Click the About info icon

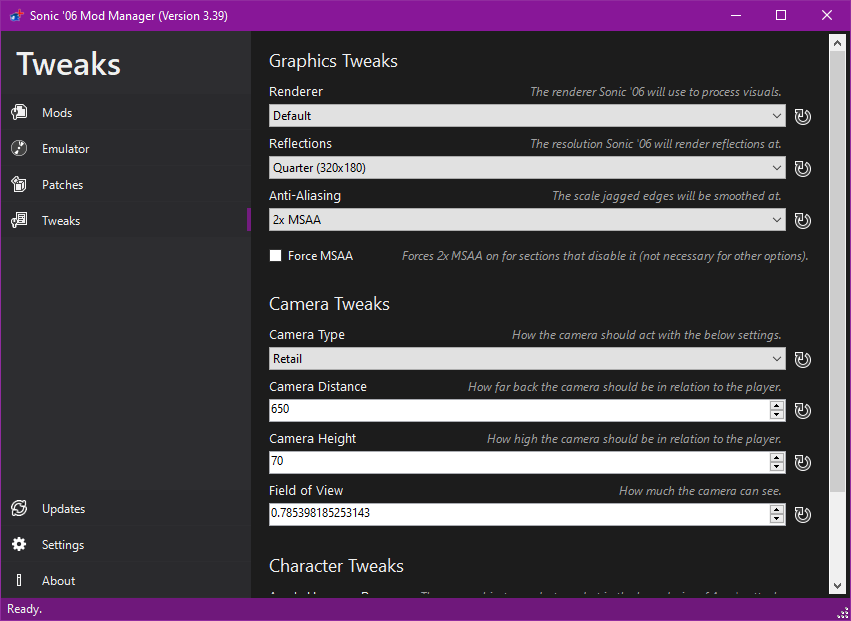[x=19, y=580]
